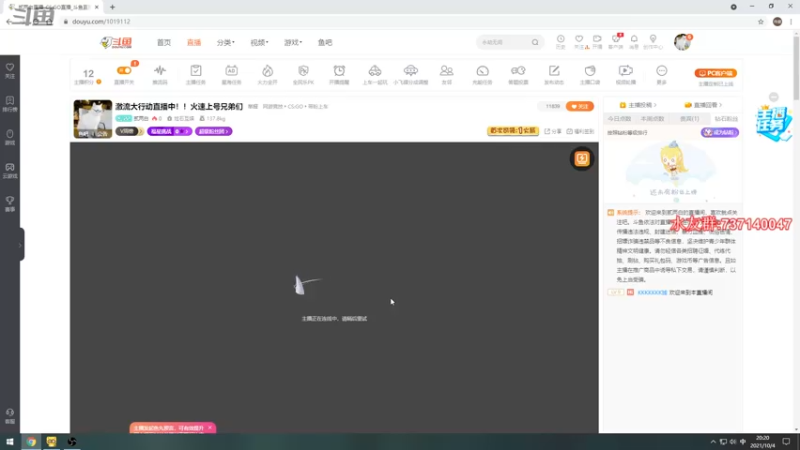800x450 pixels.
Task: Click the user avatar in header
Action: (x=682, y=42)
